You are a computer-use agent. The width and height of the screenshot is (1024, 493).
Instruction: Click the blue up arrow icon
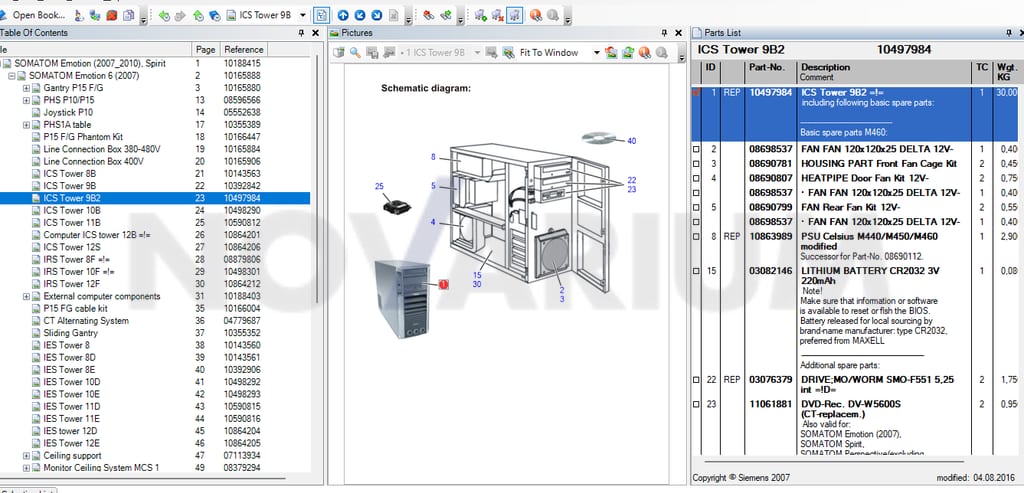click(343, 15)
